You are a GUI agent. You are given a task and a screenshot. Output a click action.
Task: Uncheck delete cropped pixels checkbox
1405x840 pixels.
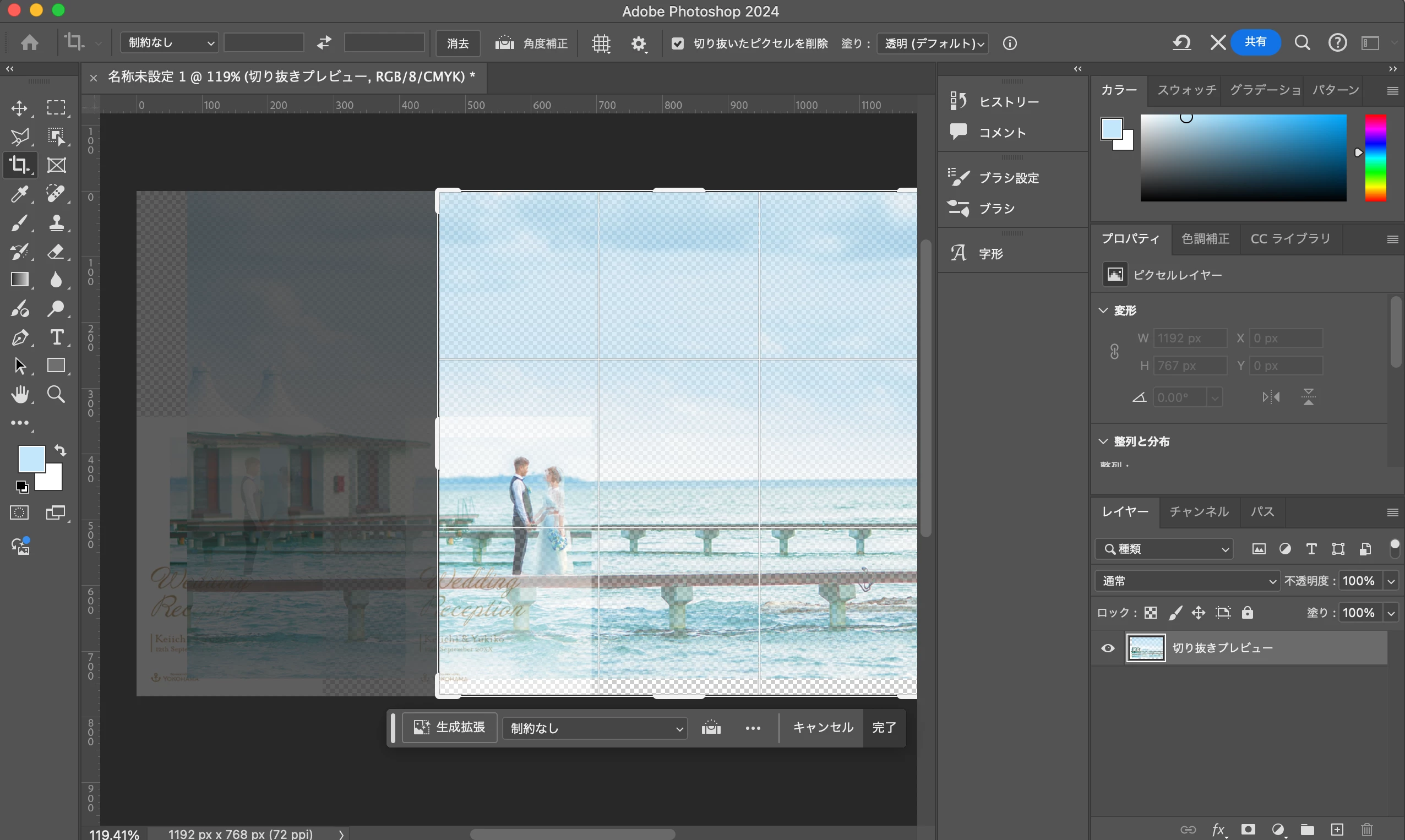tap(678, 43)
